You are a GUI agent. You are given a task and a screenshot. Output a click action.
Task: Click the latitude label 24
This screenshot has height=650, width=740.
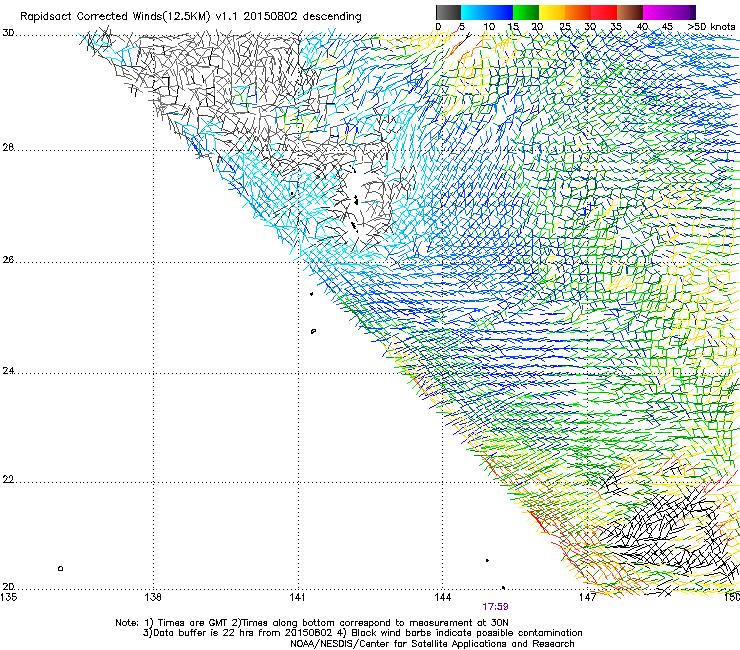tap(8, 371)
